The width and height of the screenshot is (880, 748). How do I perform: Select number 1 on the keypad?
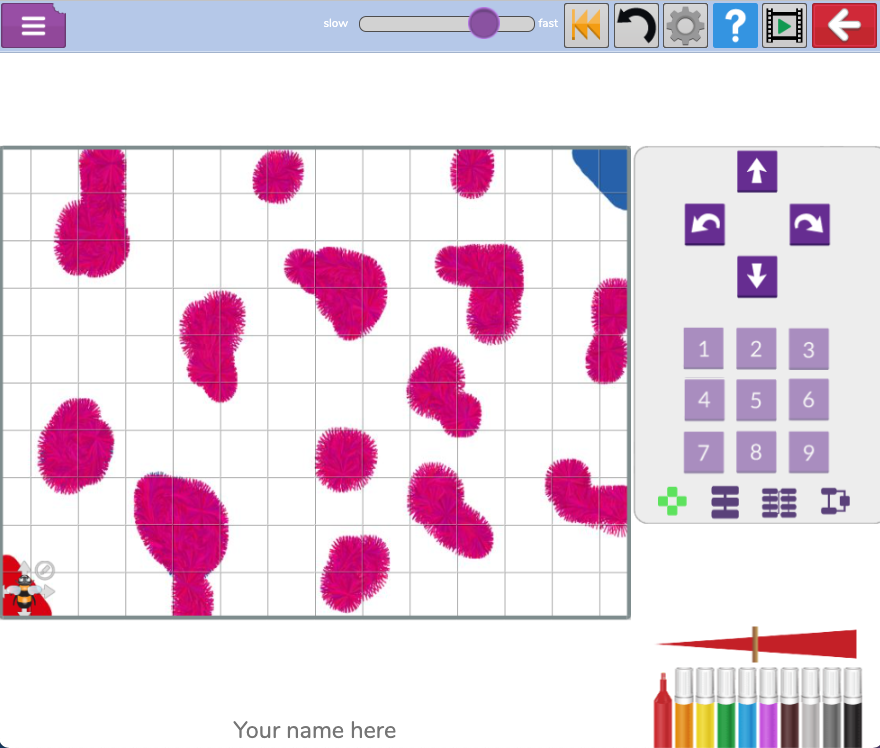[704, 348]
